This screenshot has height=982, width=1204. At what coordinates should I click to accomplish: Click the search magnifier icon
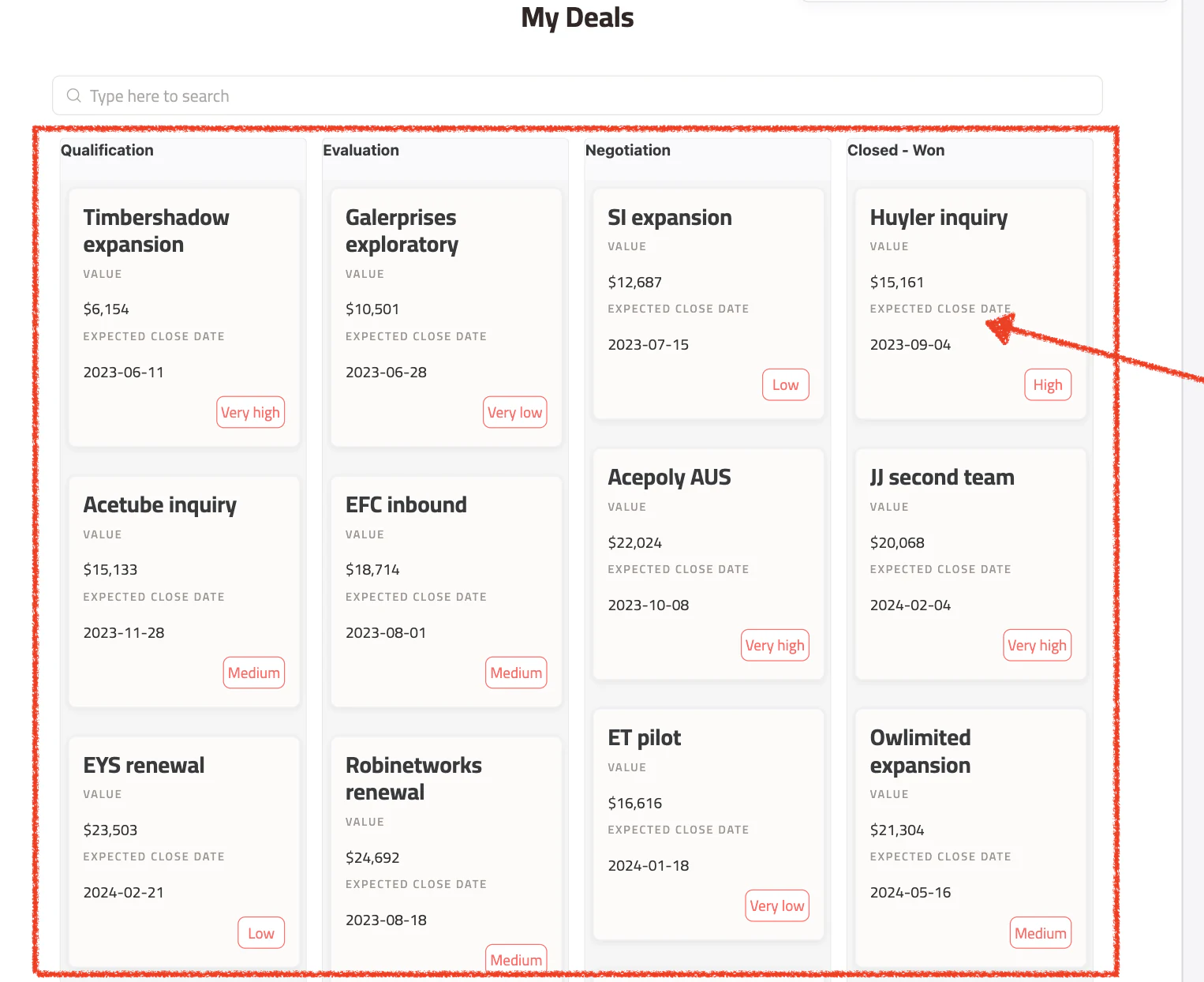[x=74, y=96]
